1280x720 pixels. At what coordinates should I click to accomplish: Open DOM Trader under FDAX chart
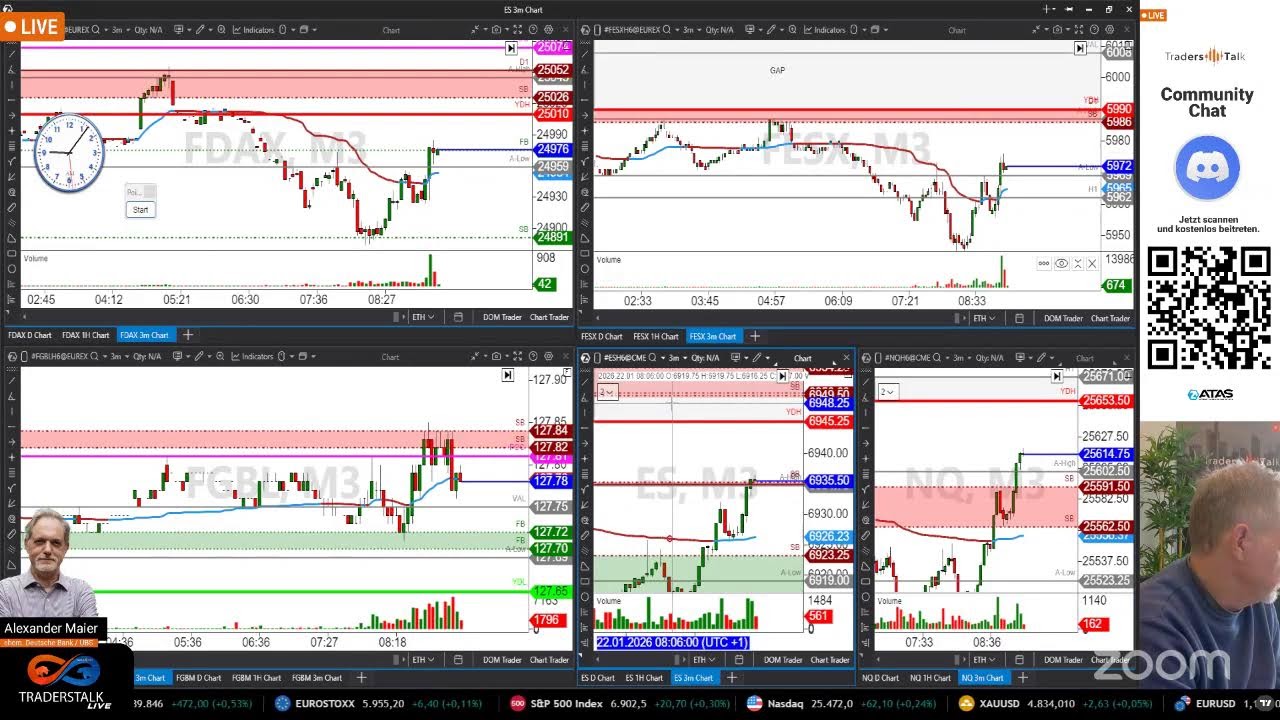pos(503,317)
